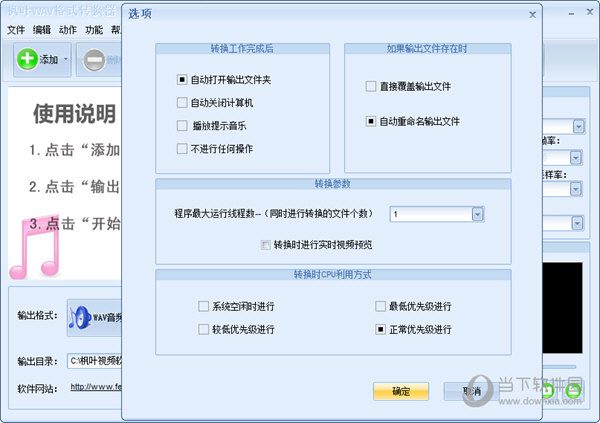Viewport: 600px width, 423px height.
Task: Open first dropdown arrow in main window right panel
Action: (579, 126)
